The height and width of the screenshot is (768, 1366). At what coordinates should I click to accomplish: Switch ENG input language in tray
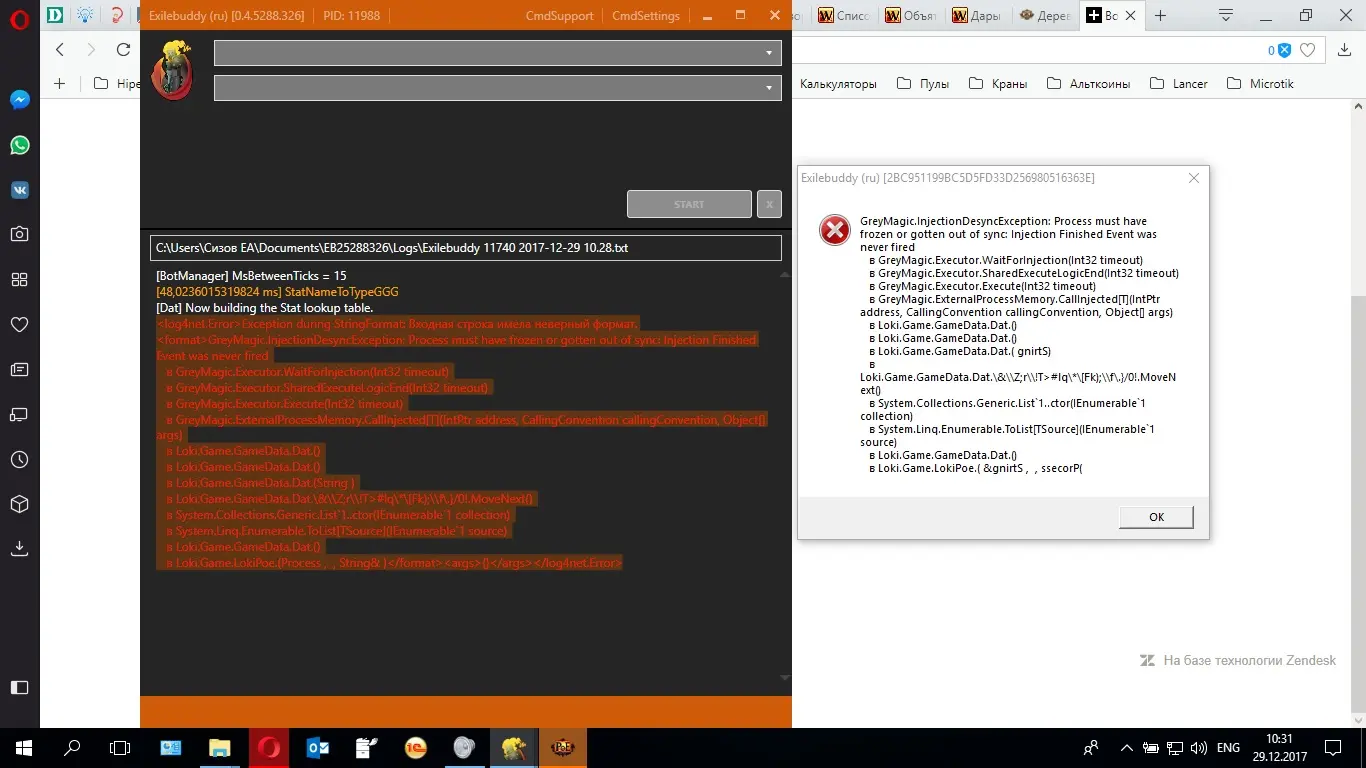(x=1228, y=747)
